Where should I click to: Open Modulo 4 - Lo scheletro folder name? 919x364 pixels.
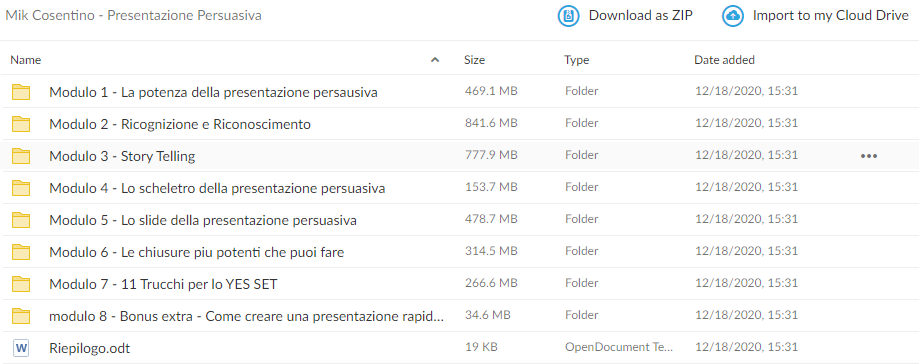217,188
